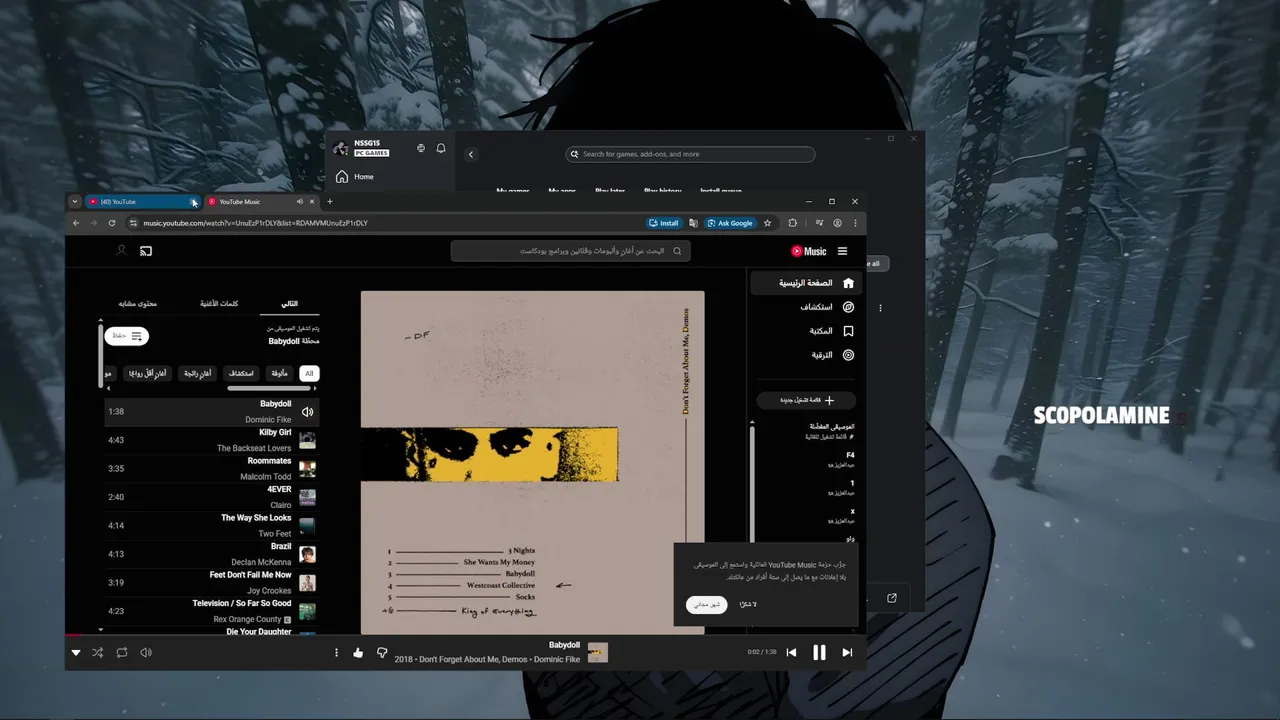Open the account avatar icon in YouTube Music

click(121, 251)
